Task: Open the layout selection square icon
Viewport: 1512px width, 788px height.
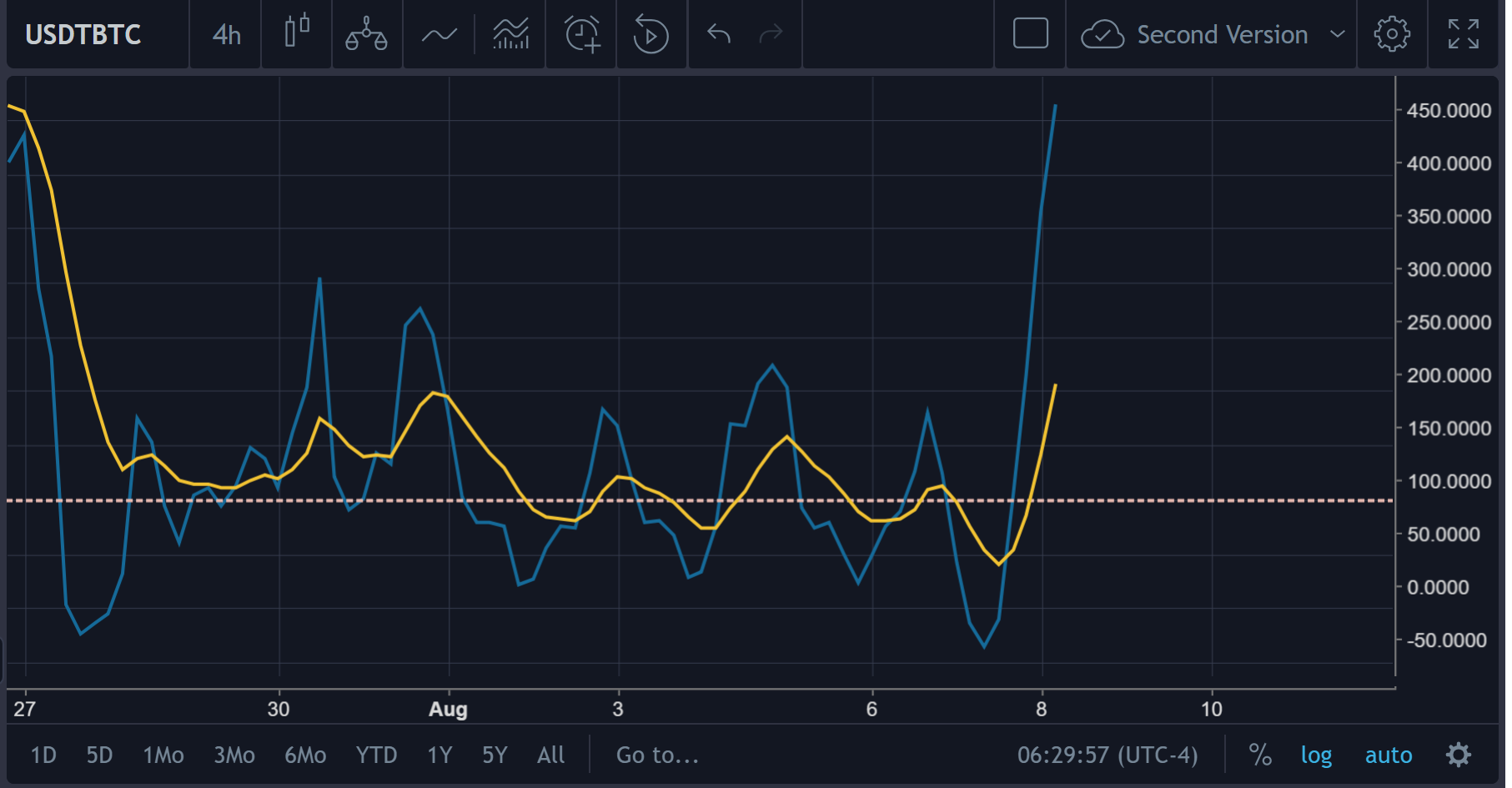Action: [1031, 34]
